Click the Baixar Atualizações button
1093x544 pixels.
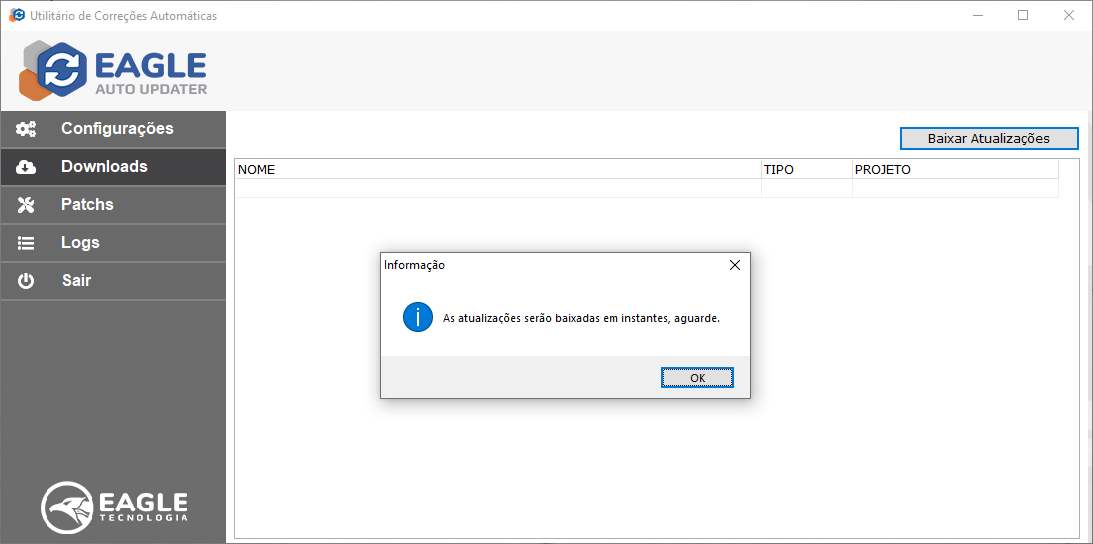pos(989,138)
